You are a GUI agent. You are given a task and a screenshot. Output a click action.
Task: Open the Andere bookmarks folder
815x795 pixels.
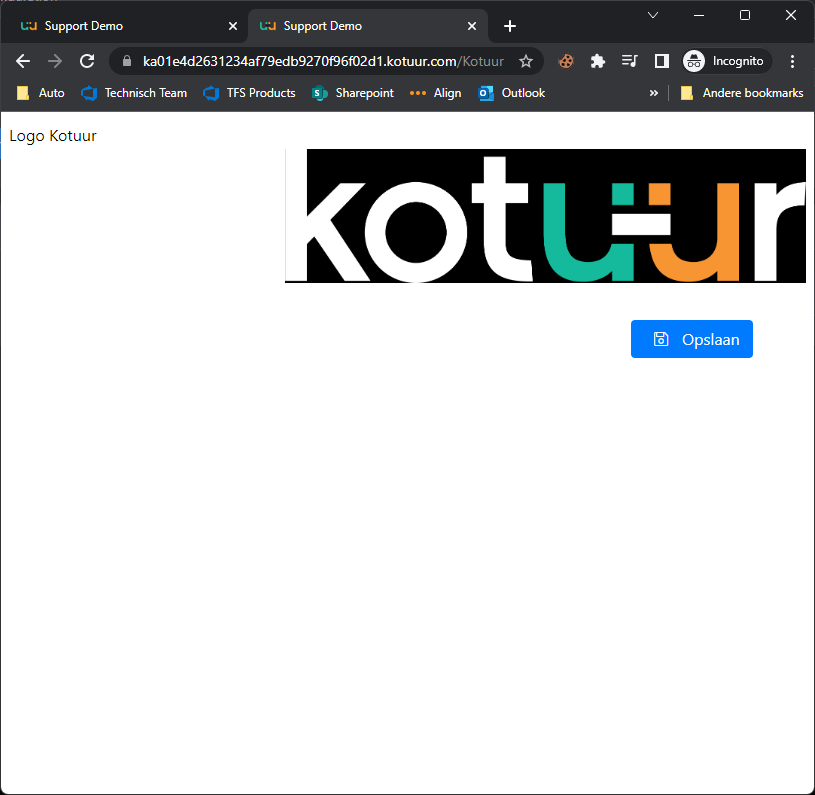pos(742,93)
